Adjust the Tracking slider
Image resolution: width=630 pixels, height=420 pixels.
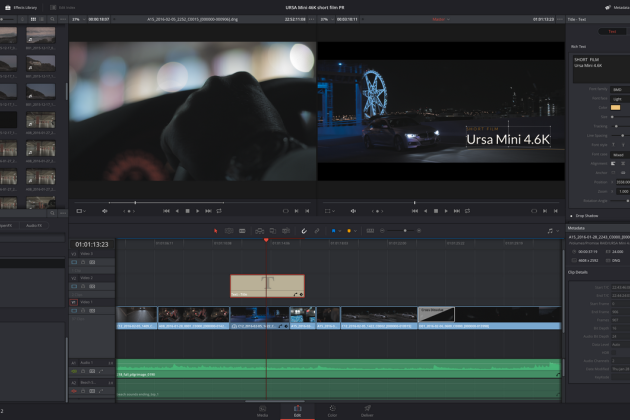tap(616, 126)
